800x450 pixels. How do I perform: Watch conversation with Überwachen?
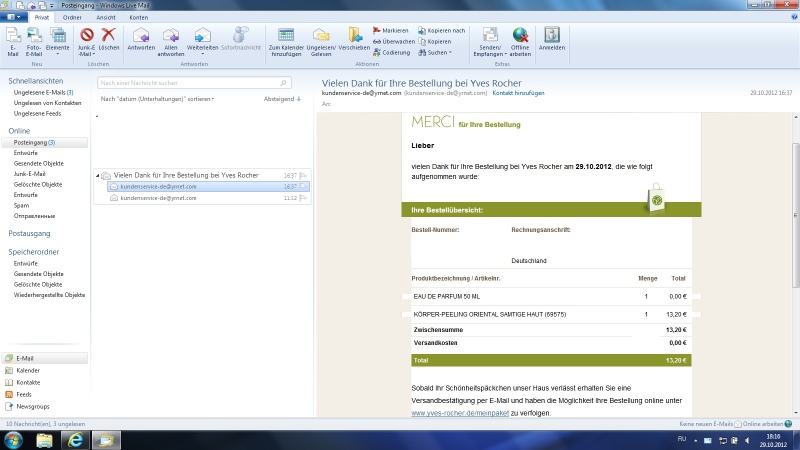(393, 41)
